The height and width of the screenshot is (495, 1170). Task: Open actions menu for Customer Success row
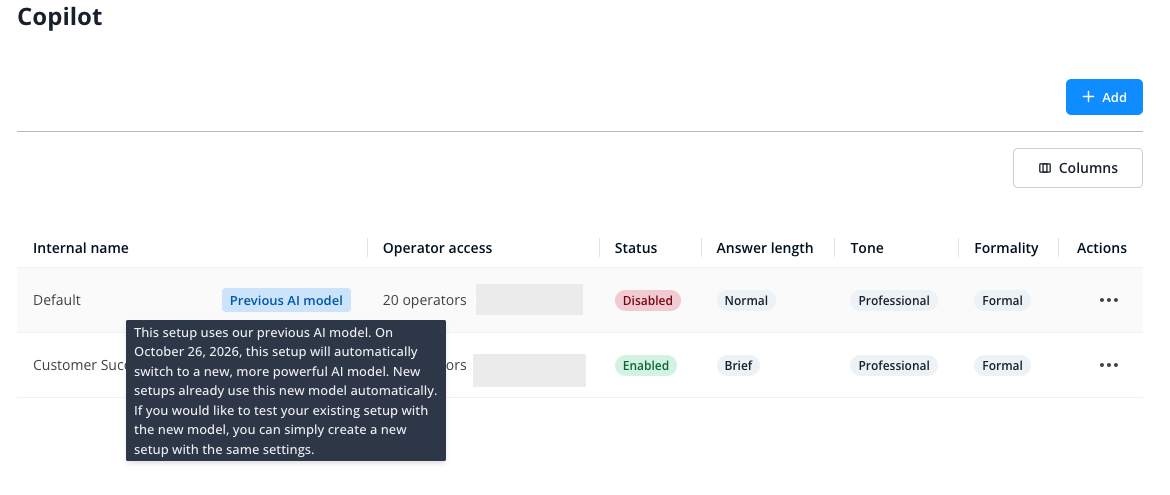[x=1108, y=365]
